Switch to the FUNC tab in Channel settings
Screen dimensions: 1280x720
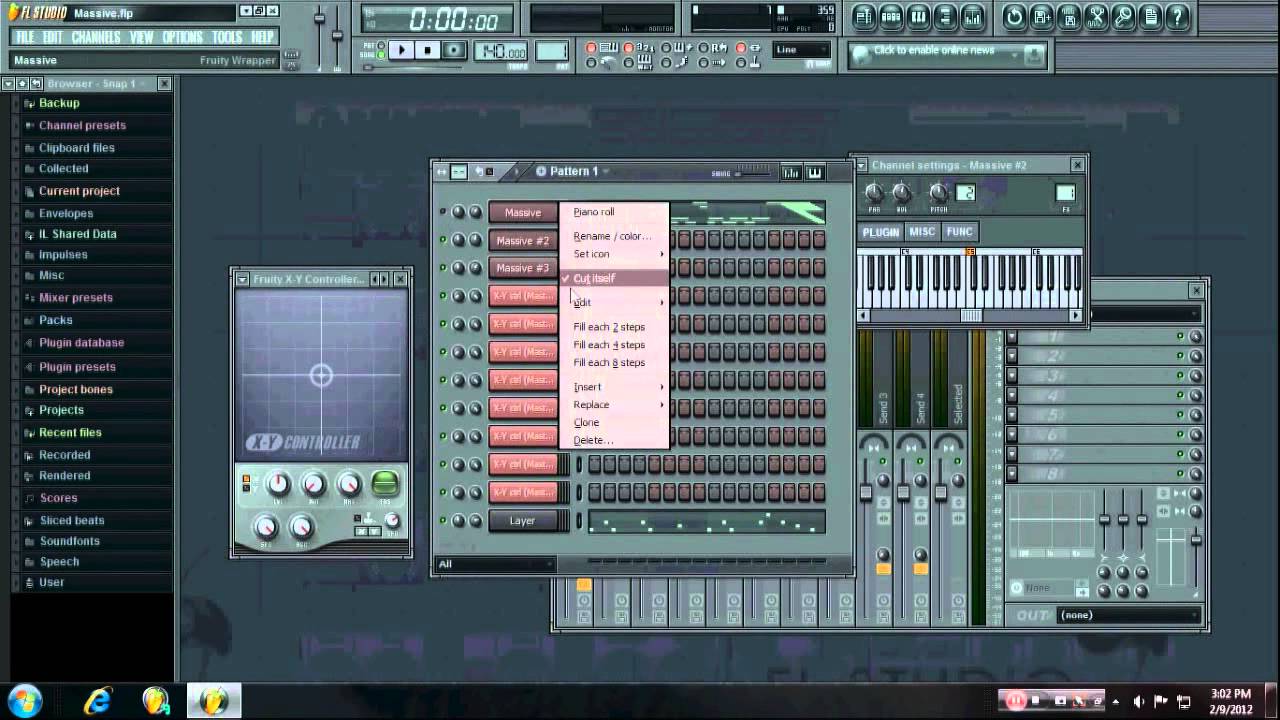[x=959, y=232]
